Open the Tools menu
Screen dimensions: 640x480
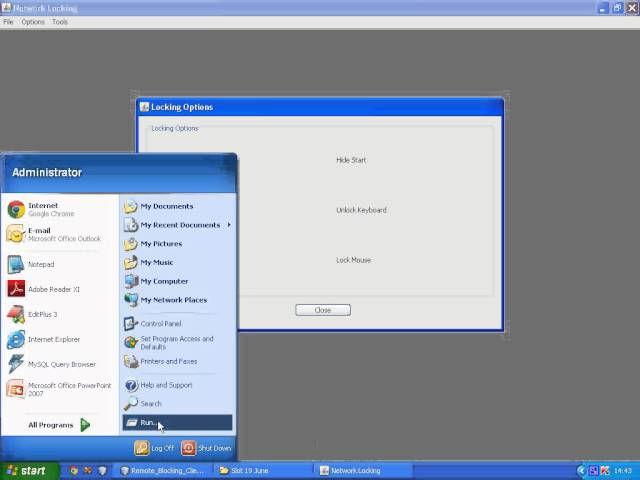pos(60,22)
